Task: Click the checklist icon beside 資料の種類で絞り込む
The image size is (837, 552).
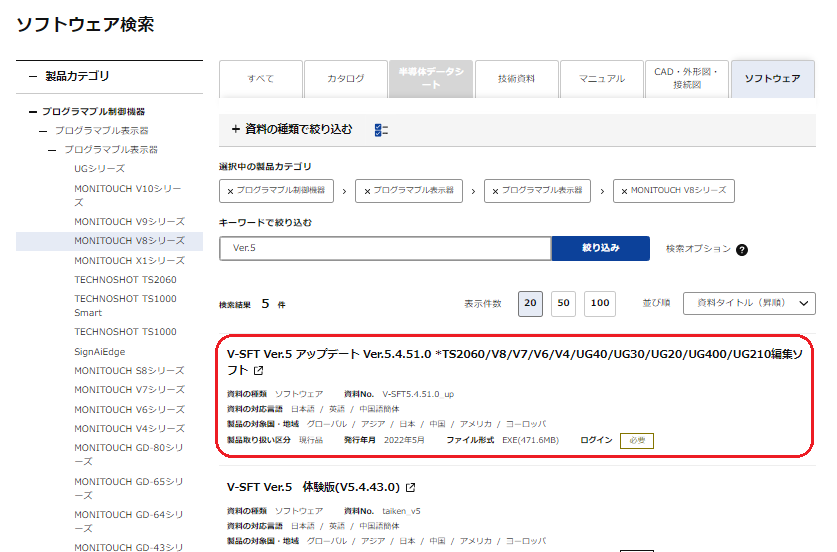Action: pyautogui.click(x=380, y=130)
